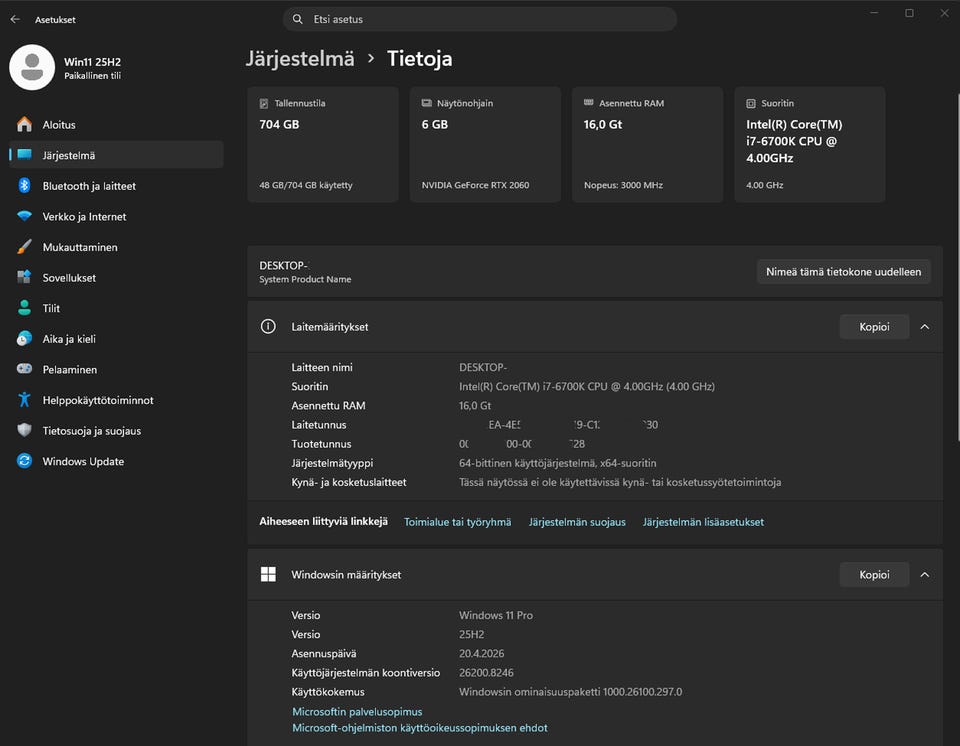
Task: Click Järjestelmä in the breadcrumb path
Action: point(300,58)
